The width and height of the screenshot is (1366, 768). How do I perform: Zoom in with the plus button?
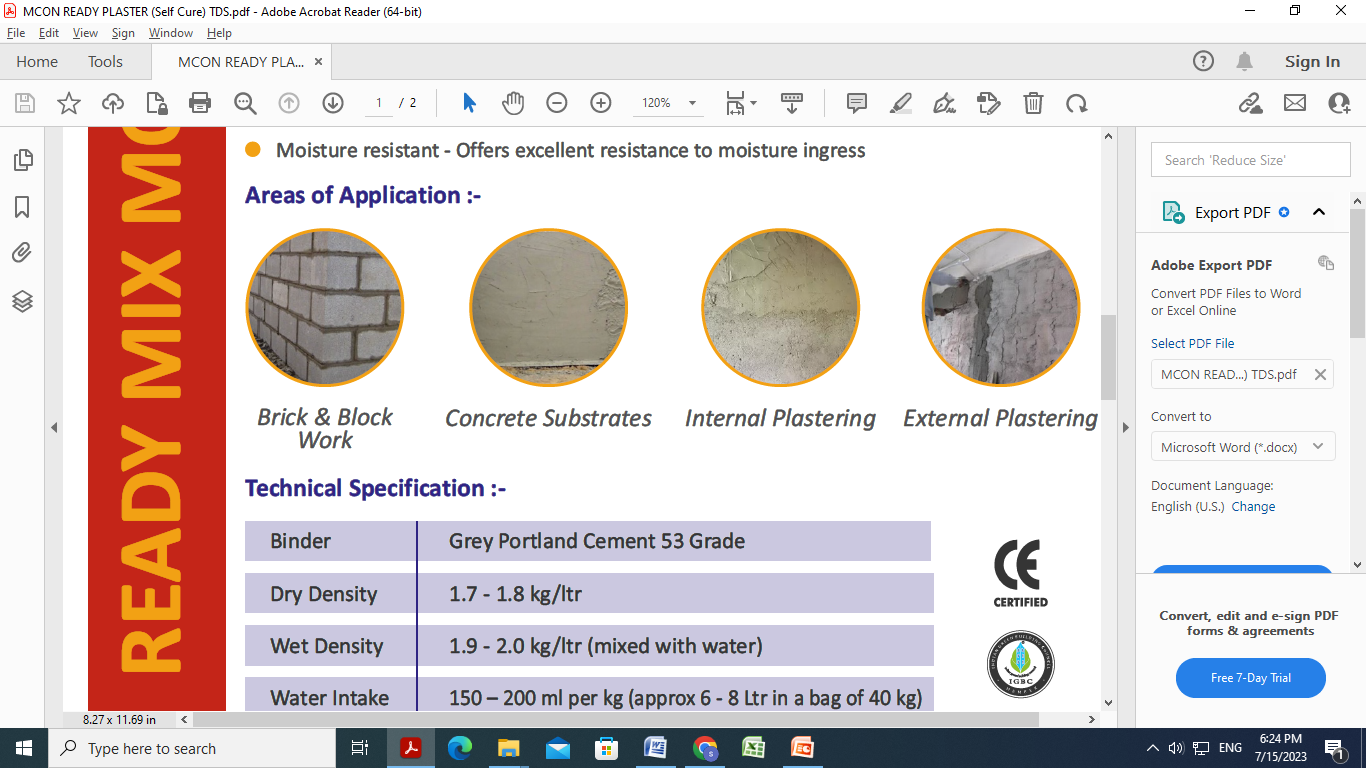601,103
